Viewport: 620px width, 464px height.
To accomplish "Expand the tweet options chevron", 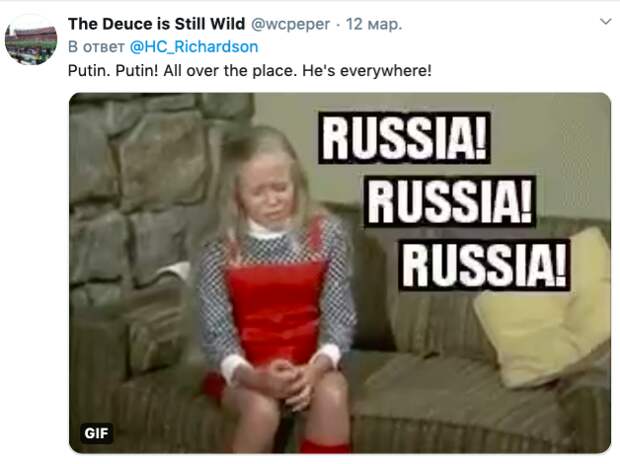I will 605,21.
